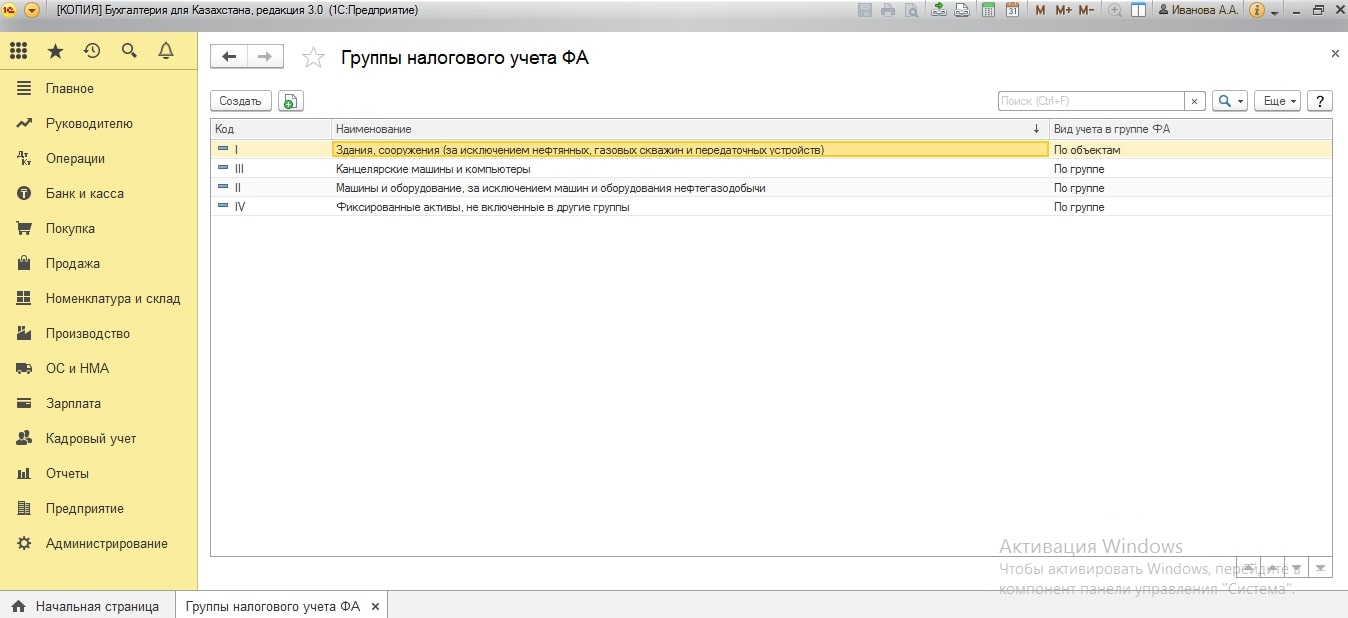Viewport: 1348px width, 618px height.
Task: Expand the Еще dropdown menu
Action: [x=1280, y=101]
